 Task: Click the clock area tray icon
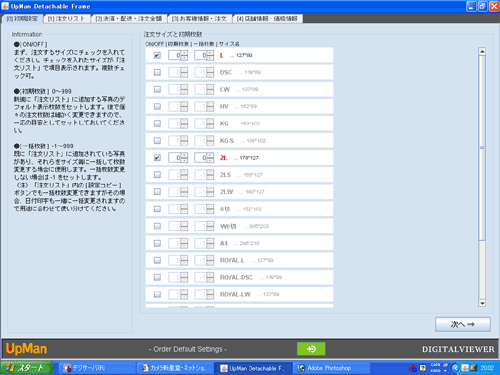pyautogui.click(x=487, y=368)
